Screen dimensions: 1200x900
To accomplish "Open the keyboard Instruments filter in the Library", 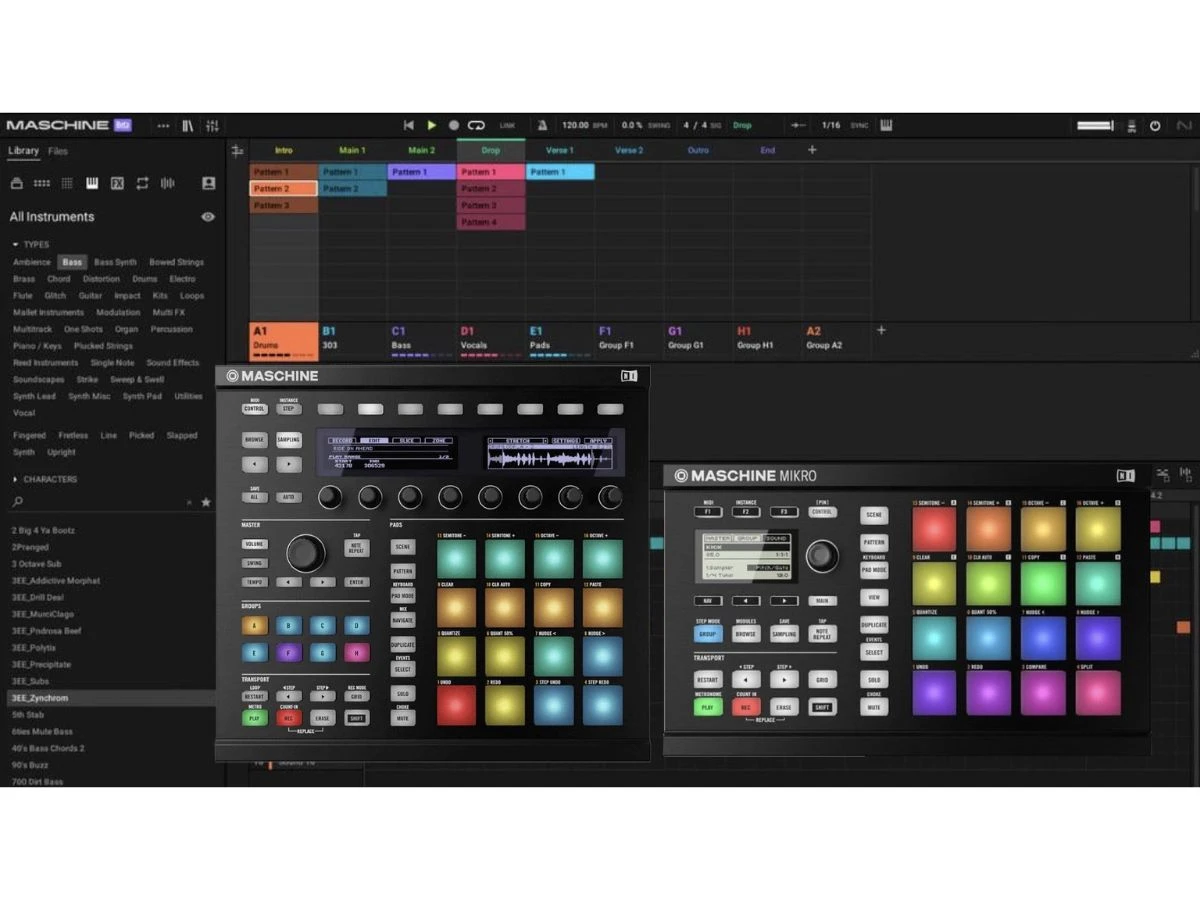I will (x=92, y=183).
